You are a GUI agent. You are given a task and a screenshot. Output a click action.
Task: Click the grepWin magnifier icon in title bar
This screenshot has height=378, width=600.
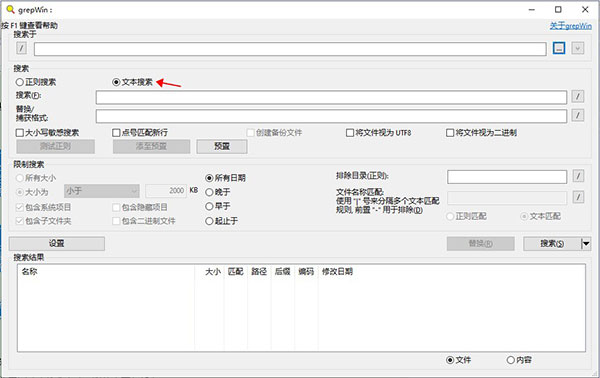tap(10, 9)
